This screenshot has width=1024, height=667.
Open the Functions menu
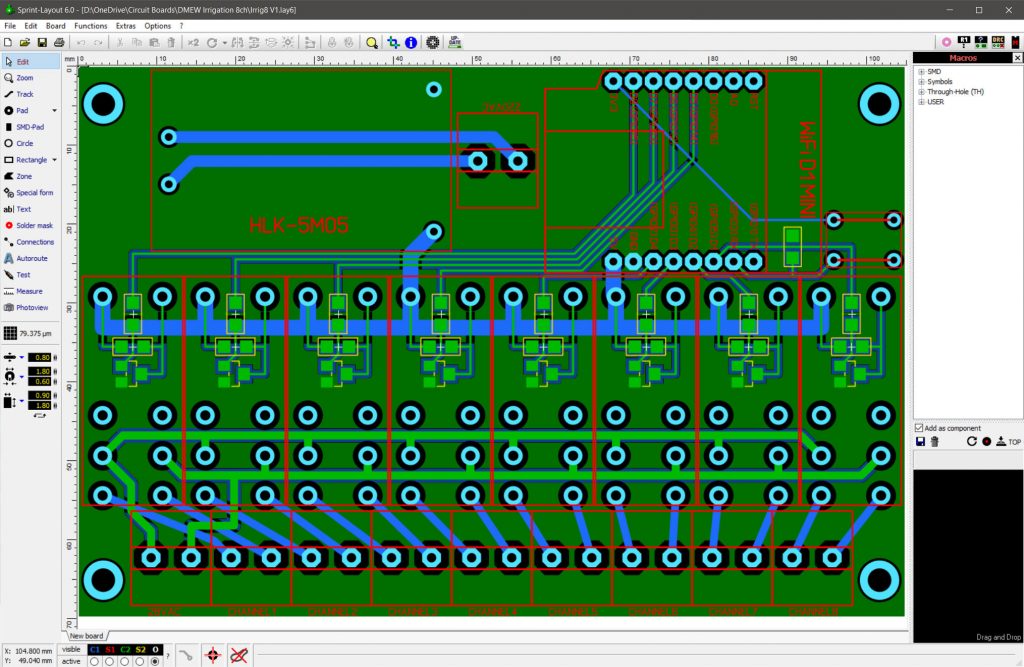[x=90, y=25]
